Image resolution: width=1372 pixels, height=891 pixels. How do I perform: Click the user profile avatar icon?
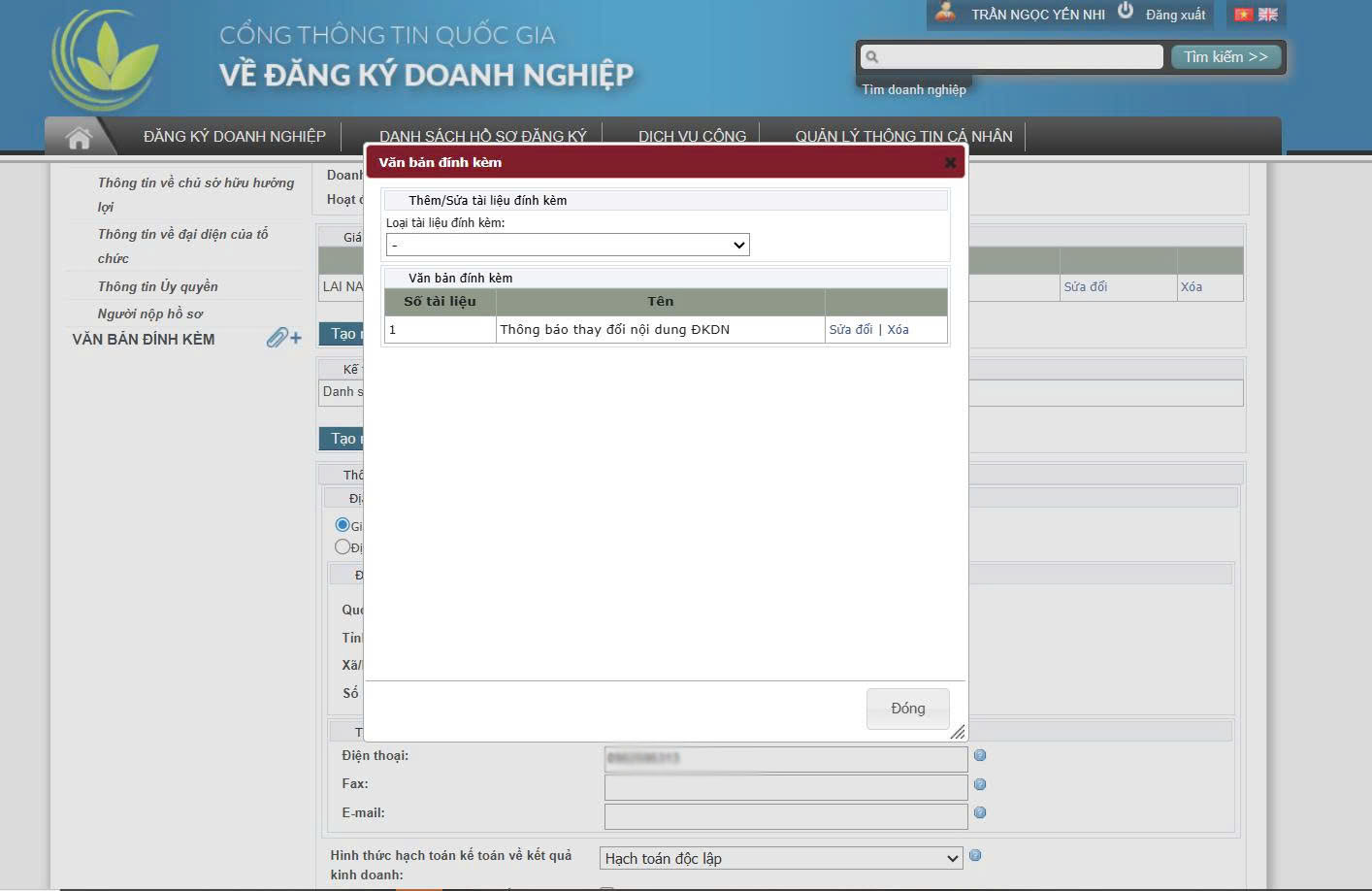click(x=945, y=13)
